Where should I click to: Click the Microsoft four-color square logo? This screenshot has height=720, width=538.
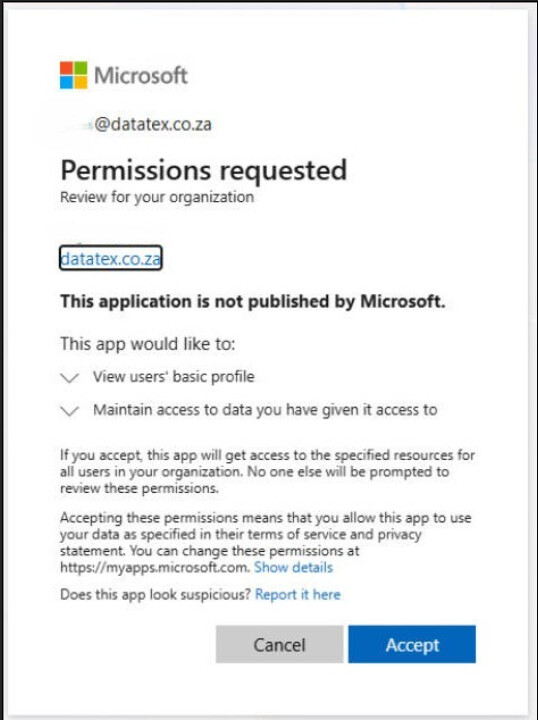73,75
